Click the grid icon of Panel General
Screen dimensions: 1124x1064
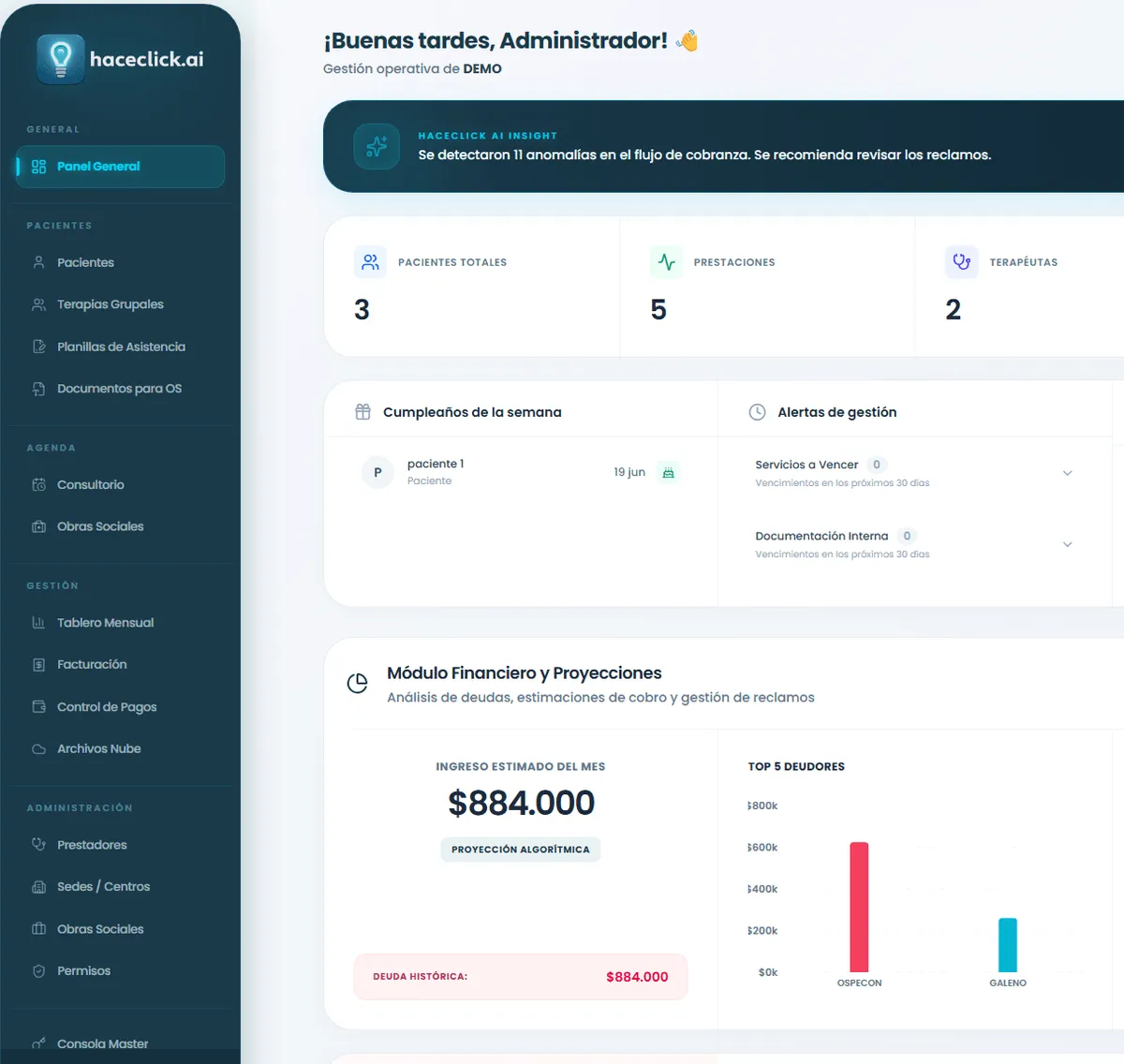[x=38, y=167]
